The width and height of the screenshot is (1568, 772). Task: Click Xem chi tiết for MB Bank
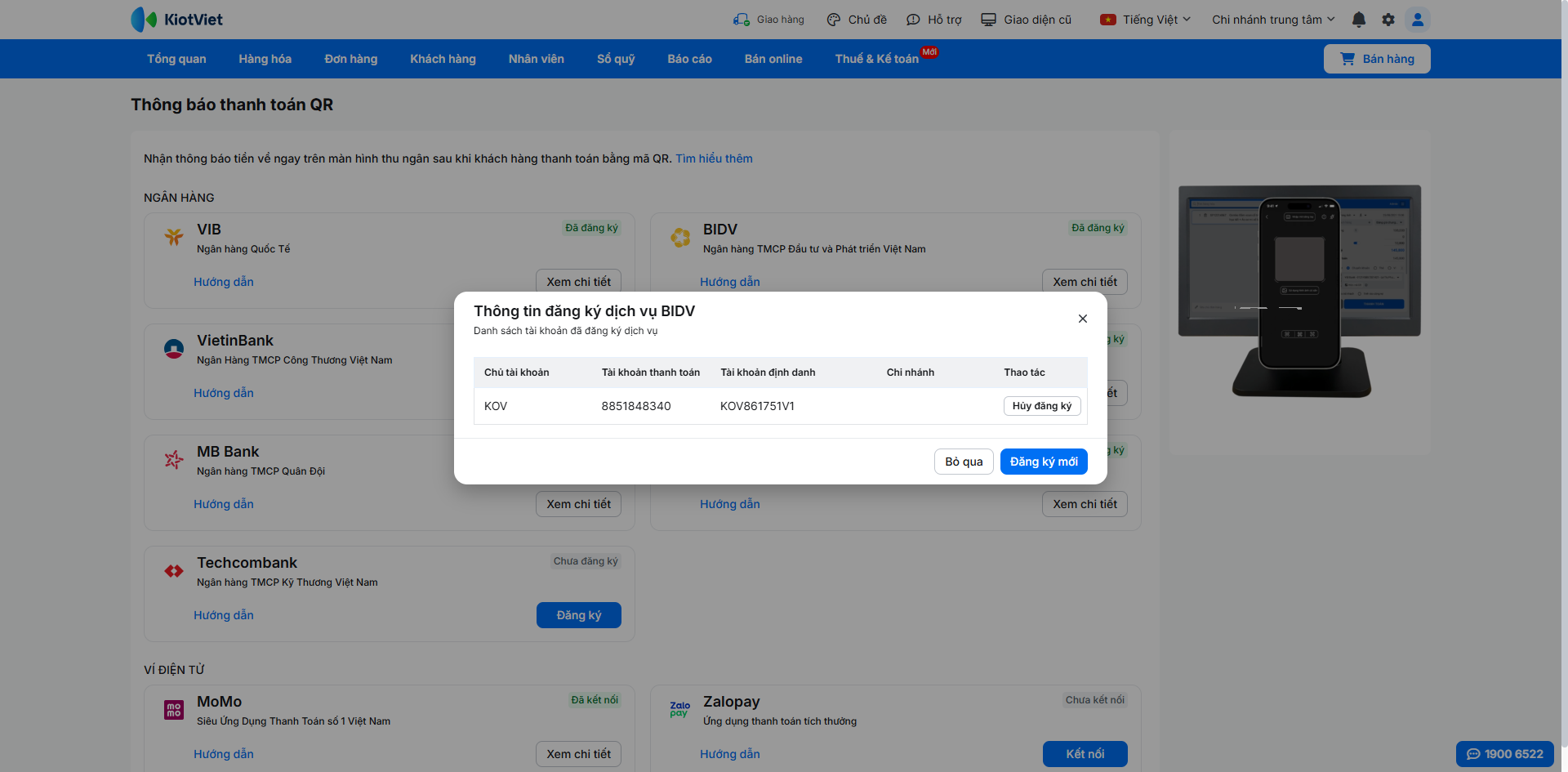click(x=579, y=504)
